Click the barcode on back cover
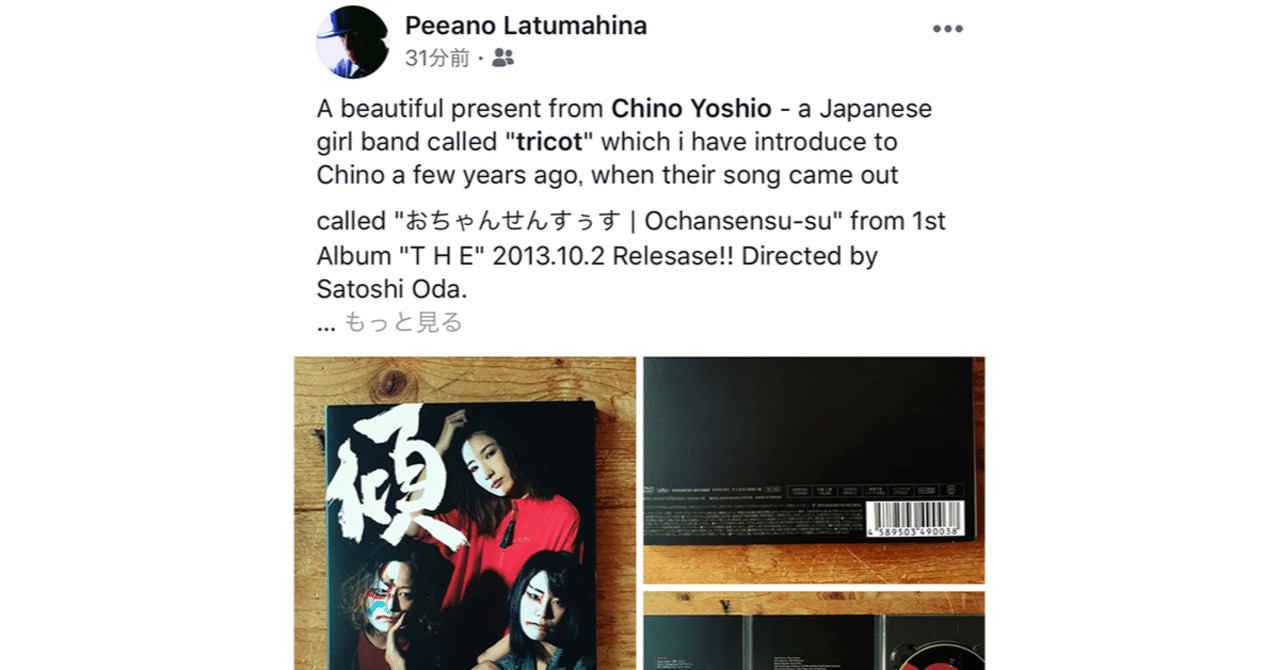Viewport: 1280px width, 670px height. tap(914, 519)
